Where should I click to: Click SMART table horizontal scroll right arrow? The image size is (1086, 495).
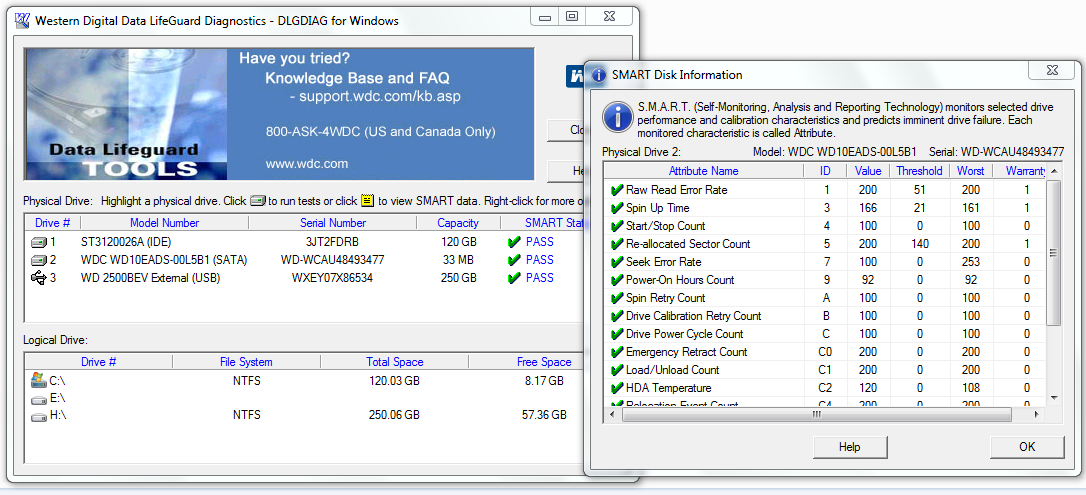(x=1037, y=414)
